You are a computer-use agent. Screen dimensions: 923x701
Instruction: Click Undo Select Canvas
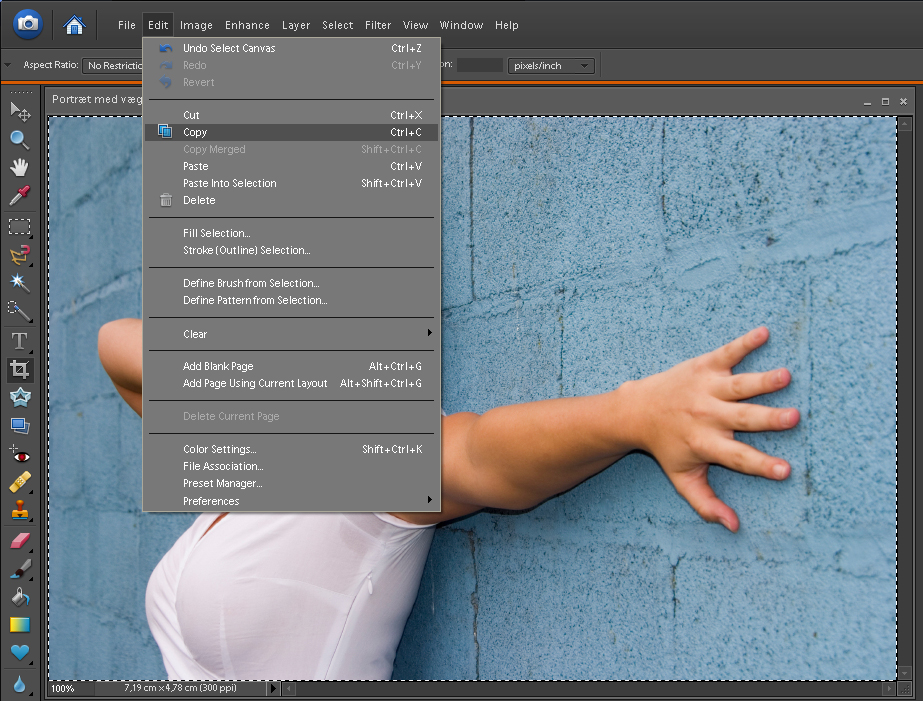(x=229, y=48)
